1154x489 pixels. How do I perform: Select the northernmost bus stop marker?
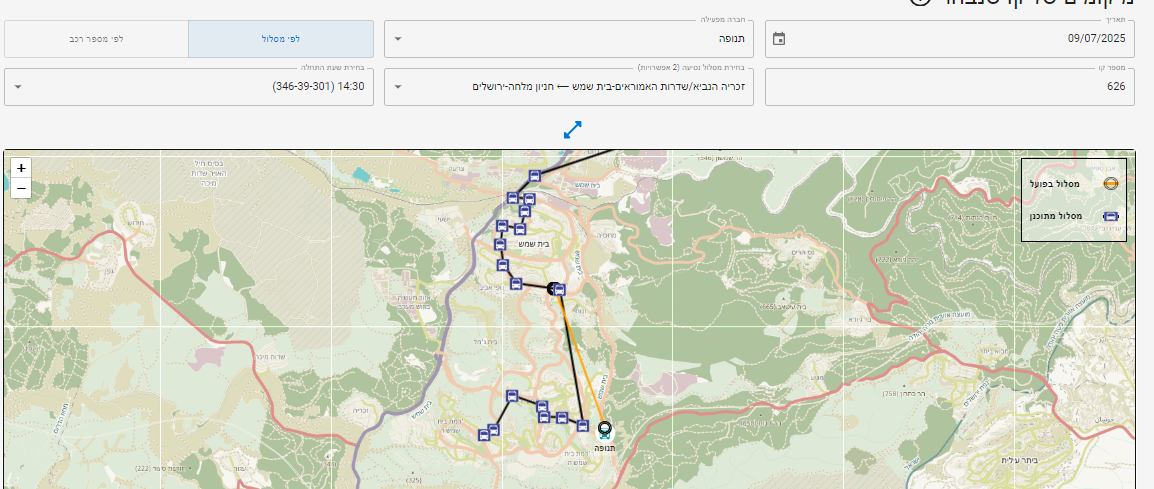point(535,175)
